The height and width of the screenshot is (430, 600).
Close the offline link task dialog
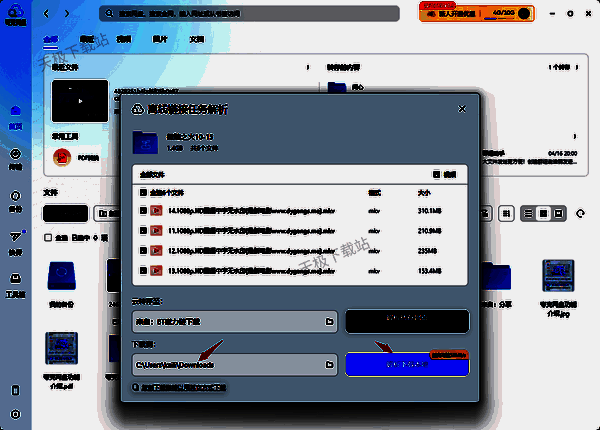click(x=460, y=108)
